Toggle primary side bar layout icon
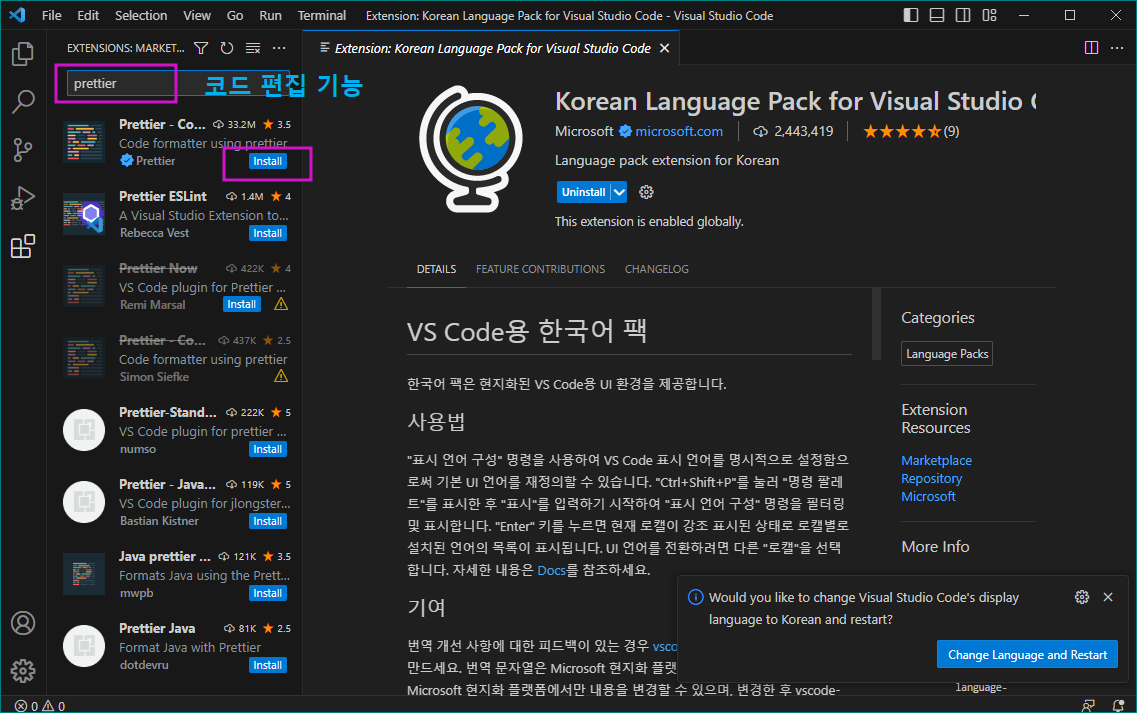1137x713 pixels. click(911, 15)
